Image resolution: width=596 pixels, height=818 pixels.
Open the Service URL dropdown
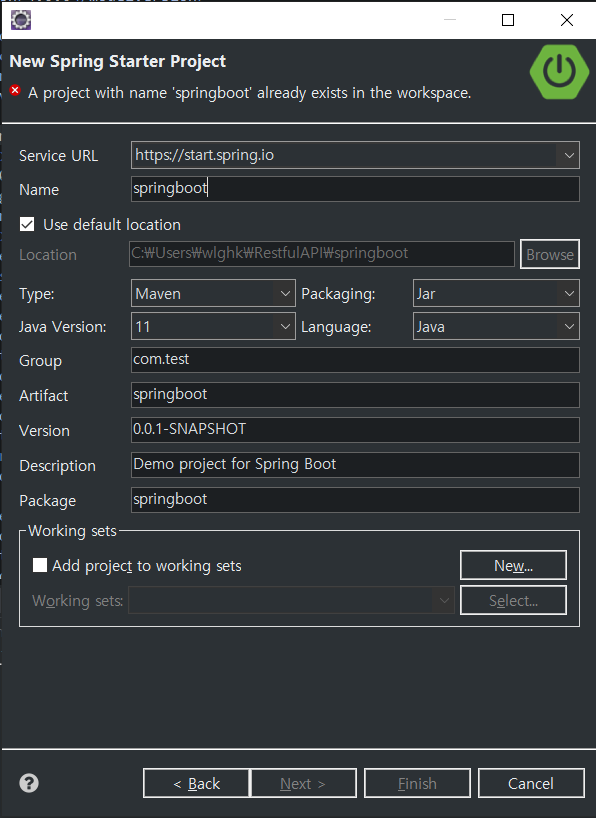coord(569,155)
